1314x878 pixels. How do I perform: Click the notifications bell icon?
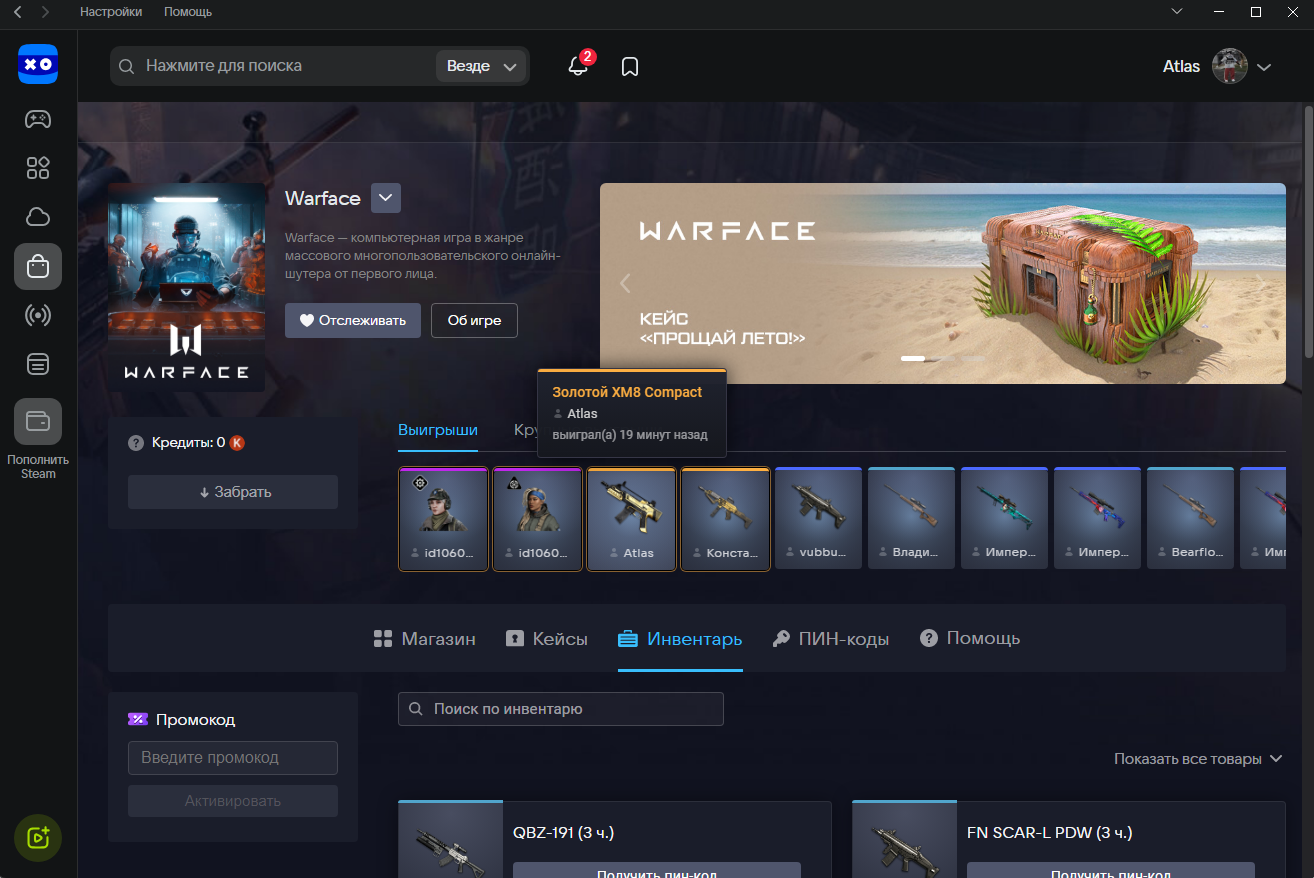click(578, 66)
